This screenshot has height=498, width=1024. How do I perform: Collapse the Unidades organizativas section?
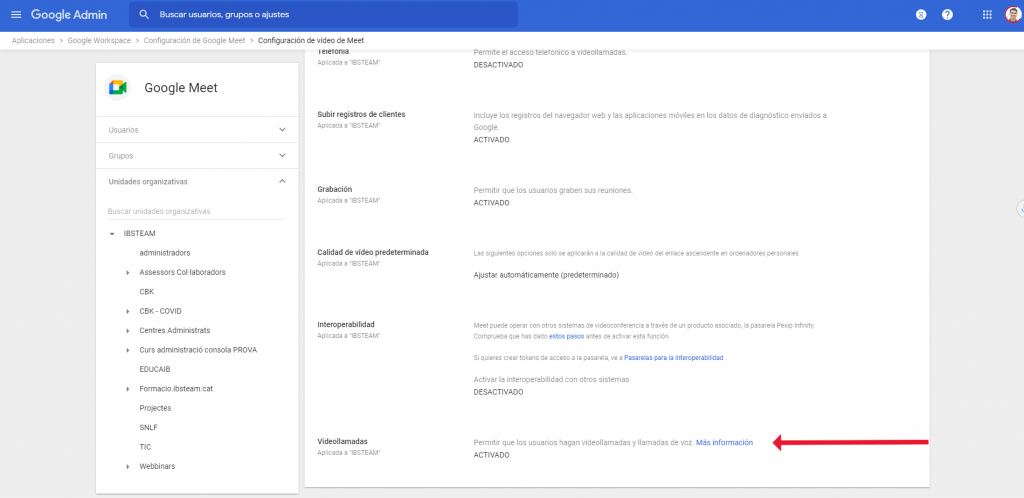282,181
